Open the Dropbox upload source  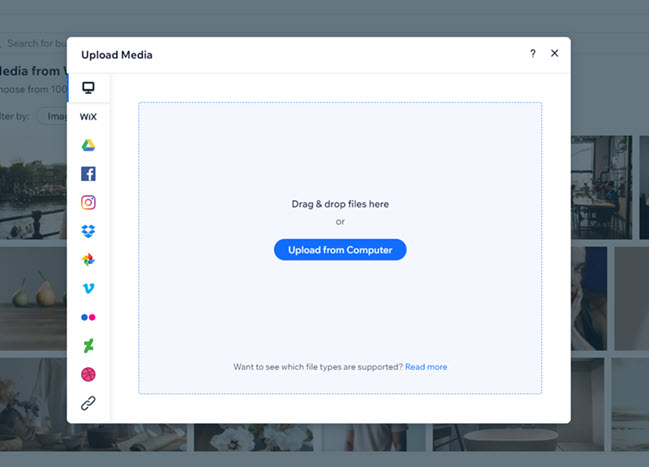[x=88, y=231]
